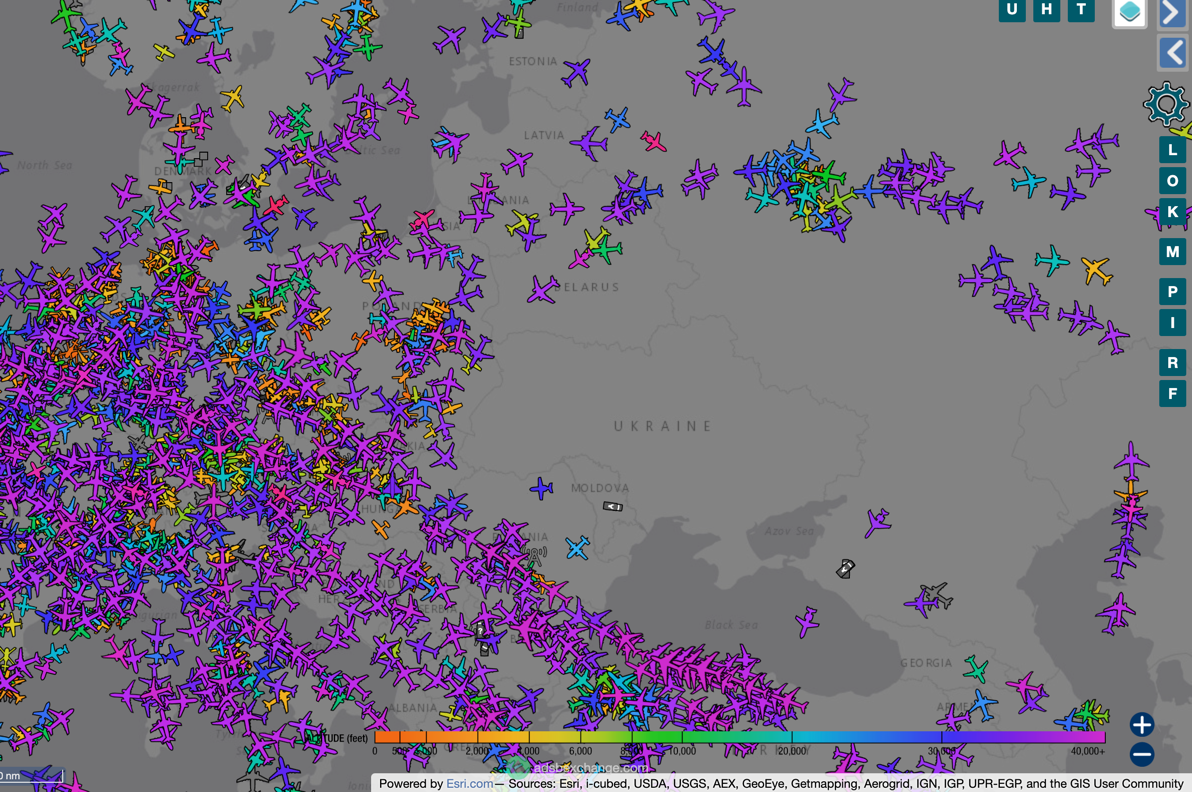Select the L labels sidebar button
1192x792 pixels.
click(x=1171, y=149)
